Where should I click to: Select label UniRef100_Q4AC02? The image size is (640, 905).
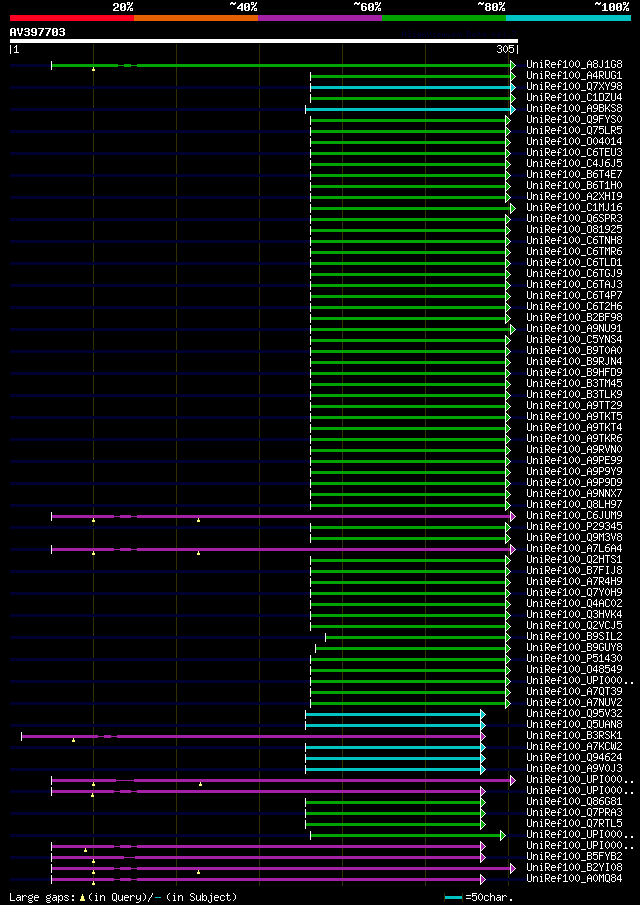point(574,604)
